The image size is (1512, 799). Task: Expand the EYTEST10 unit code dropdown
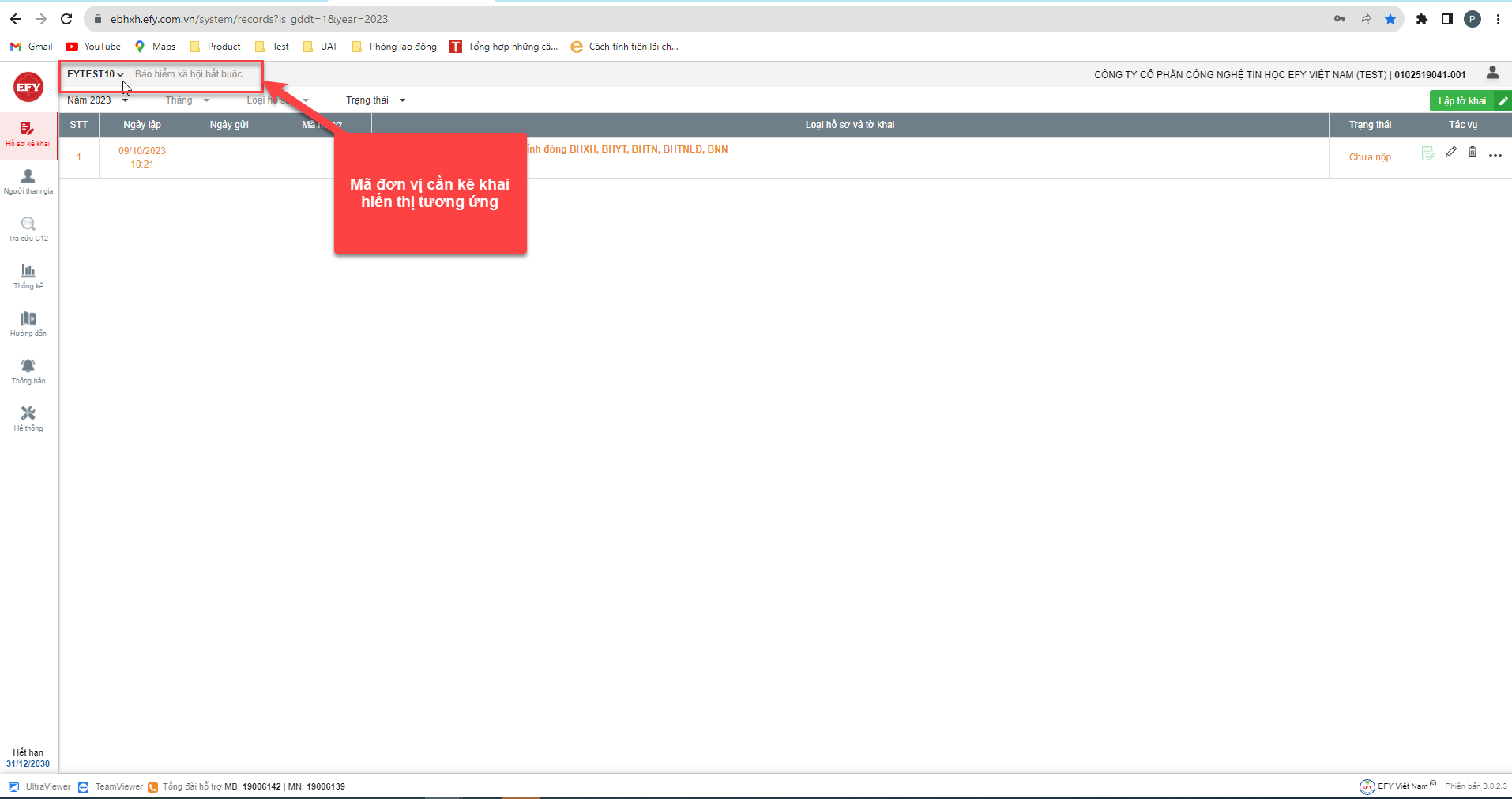[x=95, y=74]
